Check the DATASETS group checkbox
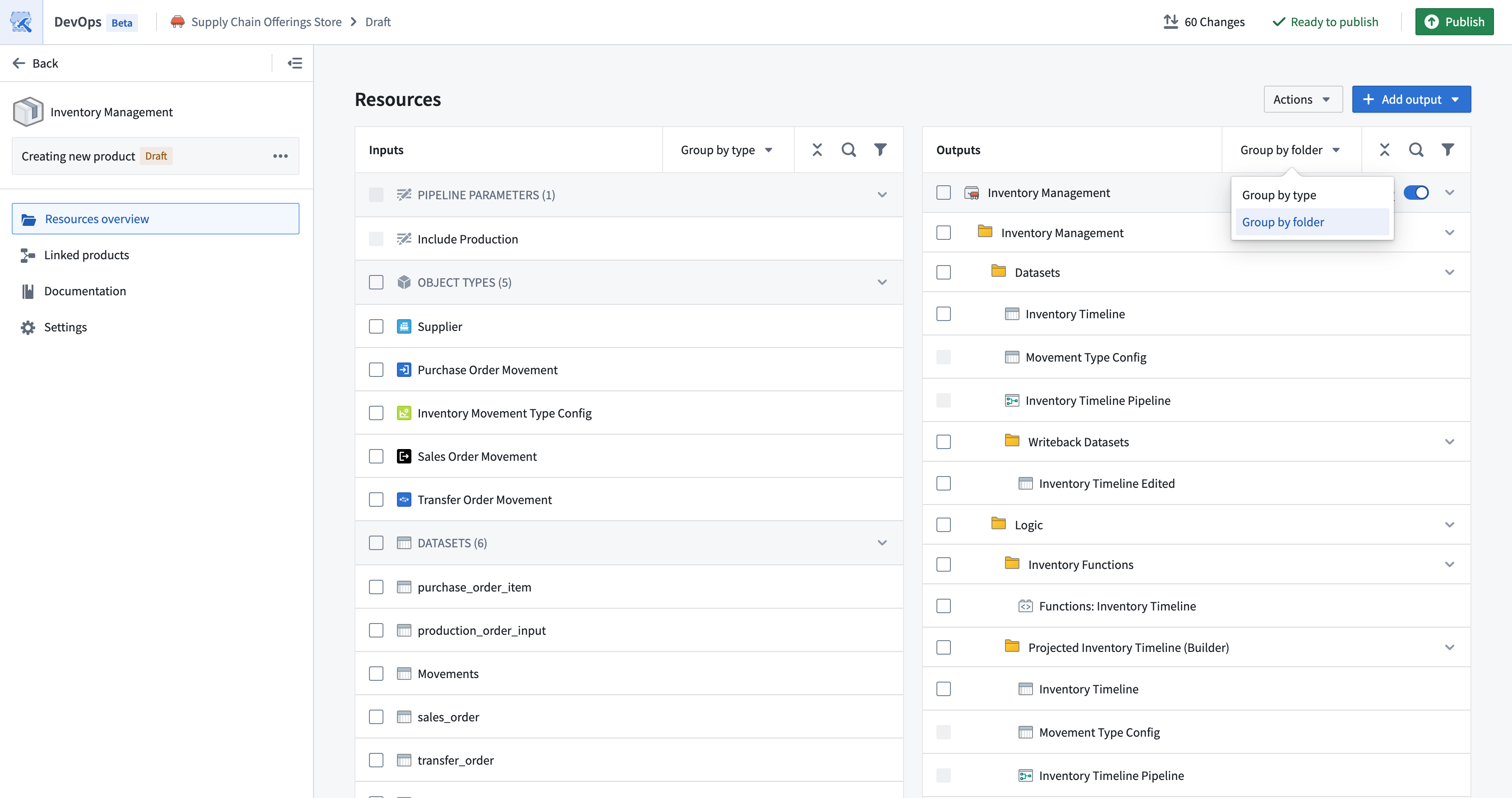Screen dimensions: 1512x798 pos(376,543)
